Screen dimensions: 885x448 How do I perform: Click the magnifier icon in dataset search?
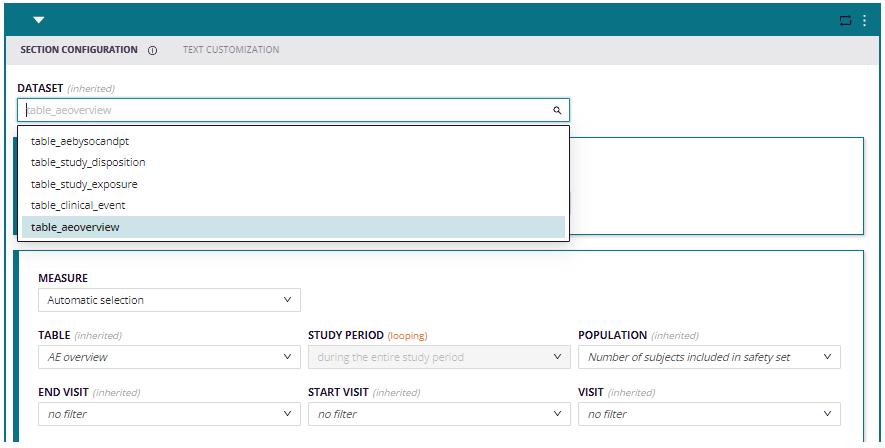pos(557,111)
